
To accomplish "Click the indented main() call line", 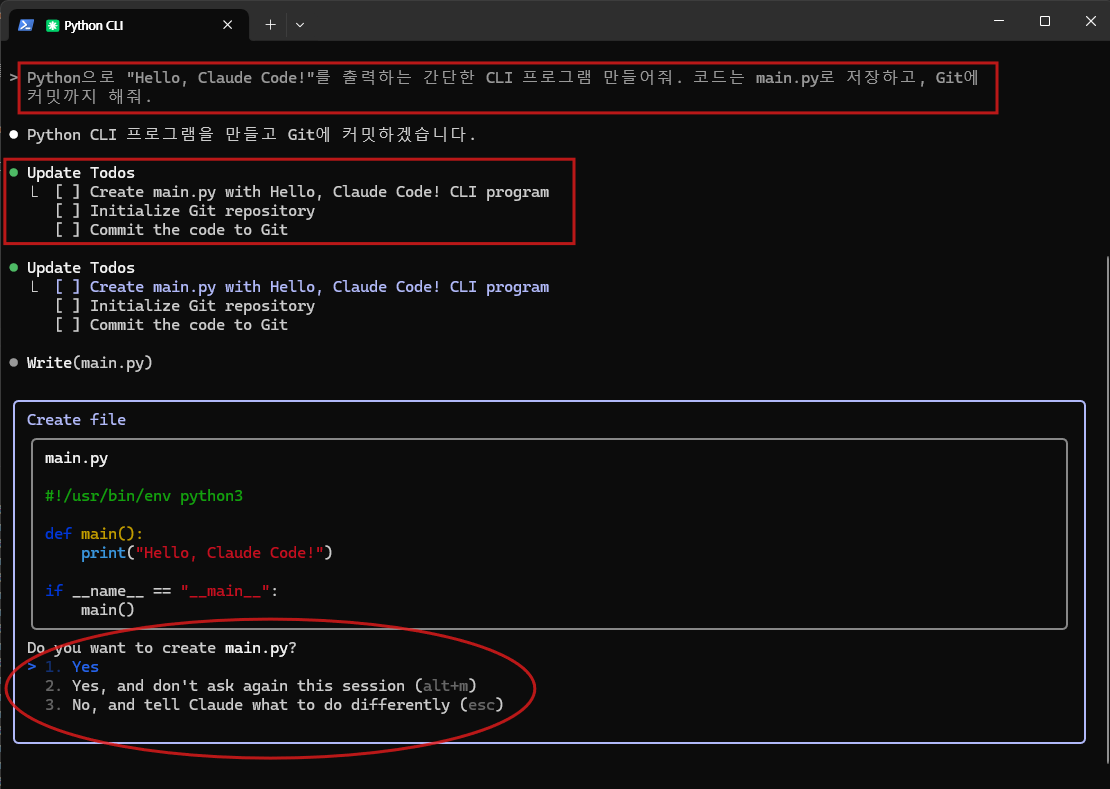I will [108, 610].
